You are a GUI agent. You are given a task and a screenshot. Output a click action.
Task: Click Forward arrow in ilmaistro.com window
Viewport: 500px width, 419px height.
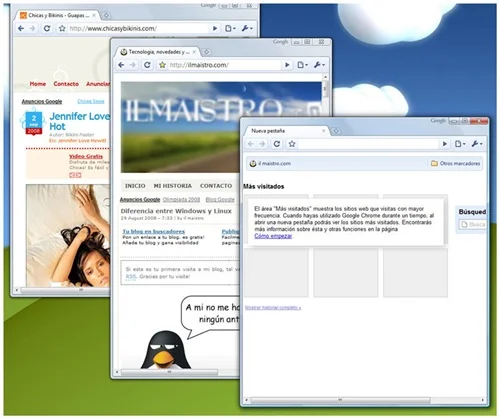133,65
